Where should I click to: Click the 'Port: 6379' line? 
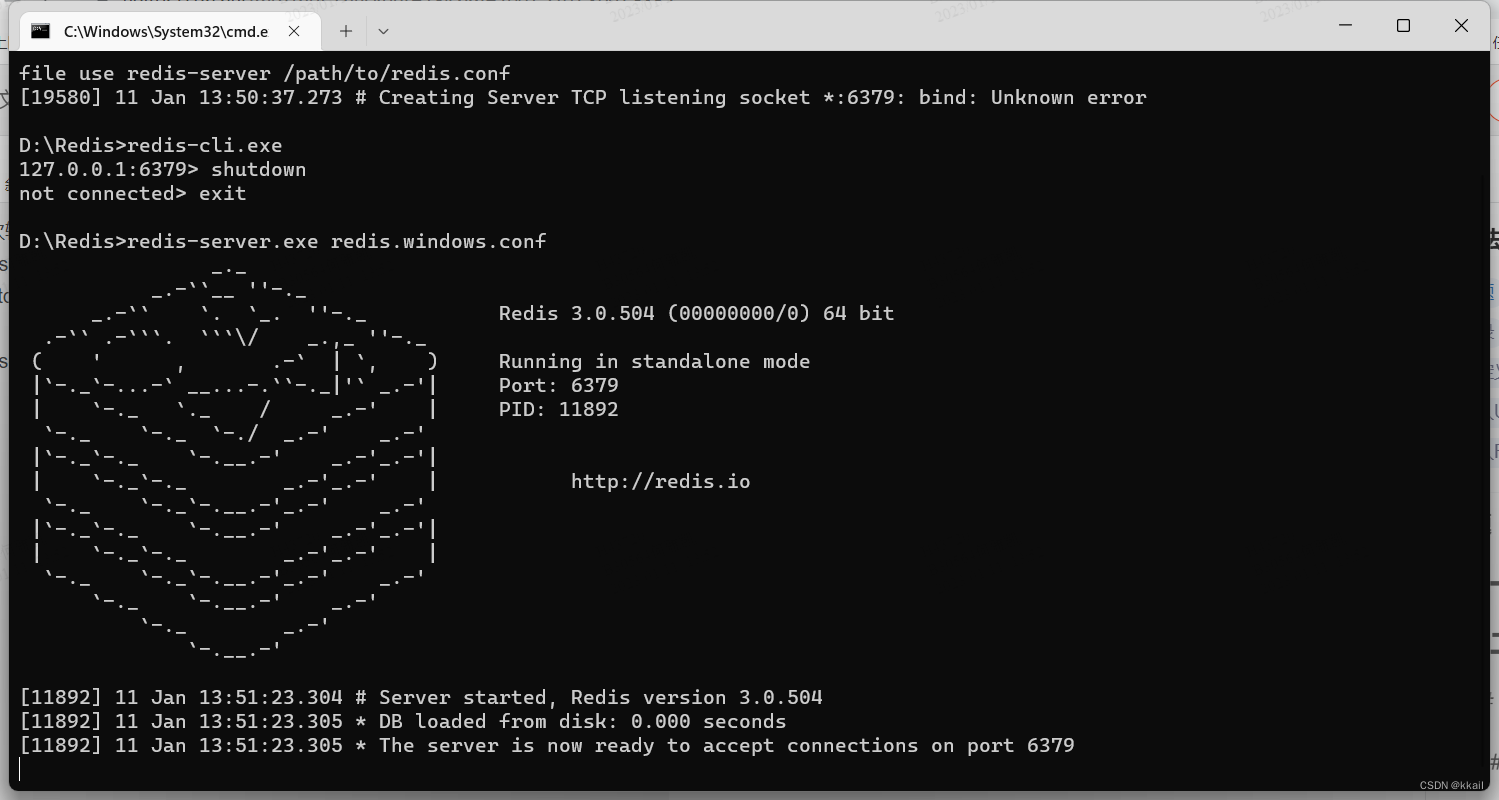tap(559, 386)
